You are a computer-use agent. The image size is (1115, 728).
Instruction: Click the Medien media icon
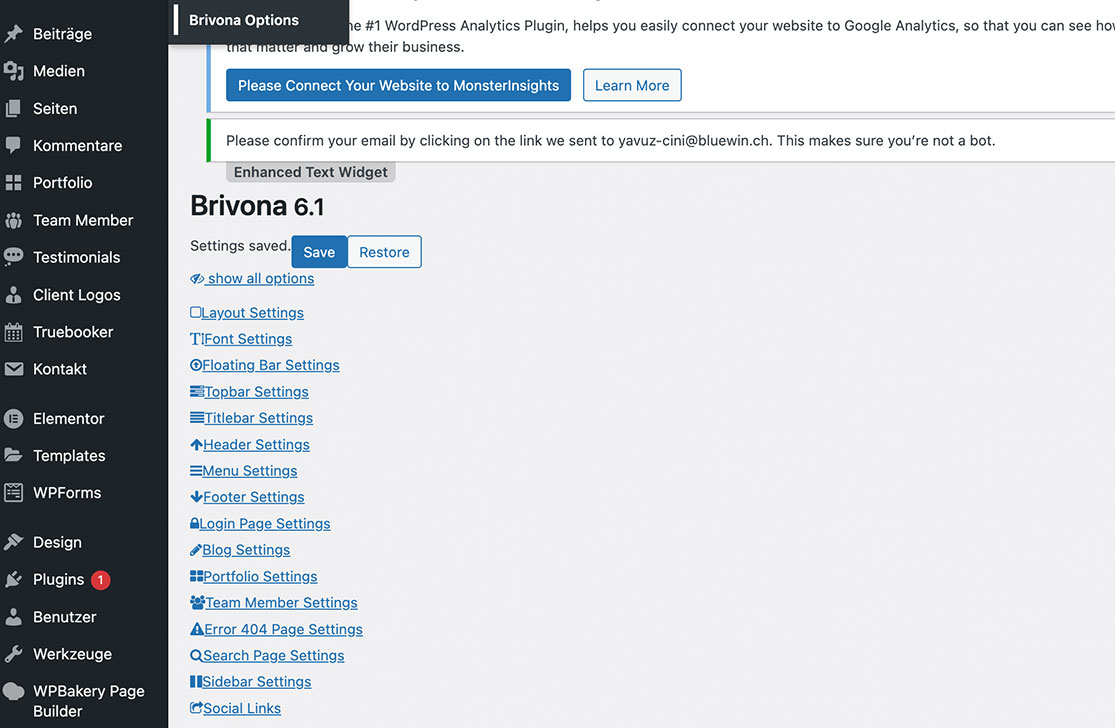coord(14,71)
